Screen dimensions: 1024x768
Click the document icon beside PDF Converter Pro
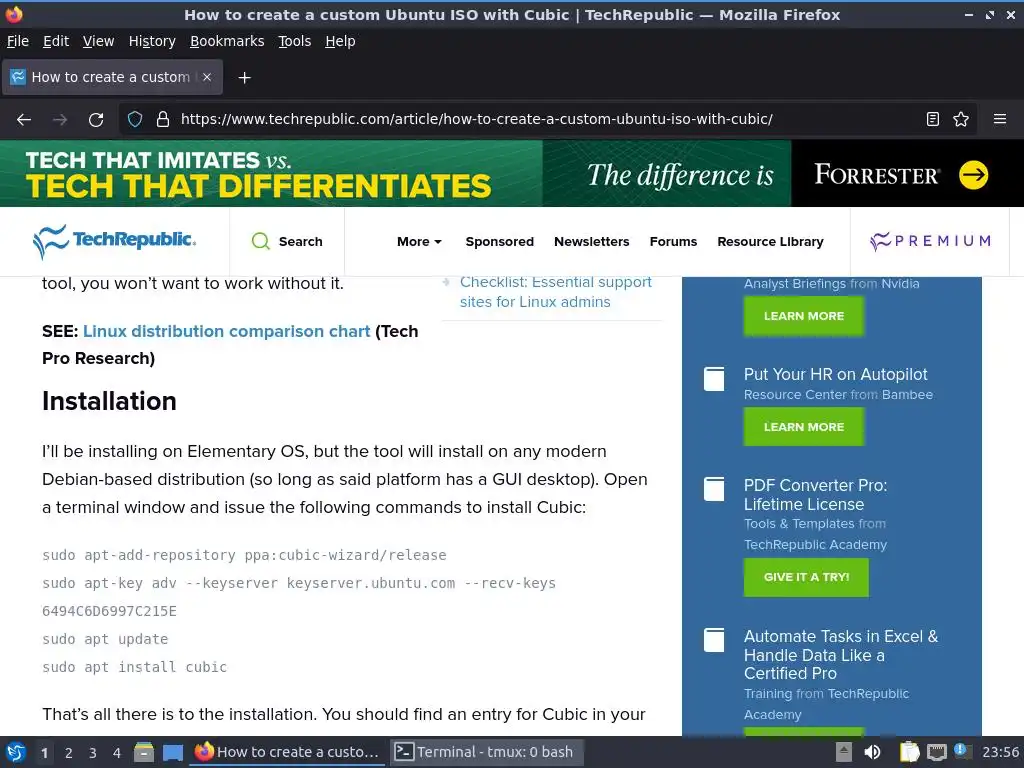(x=714, y=489)
